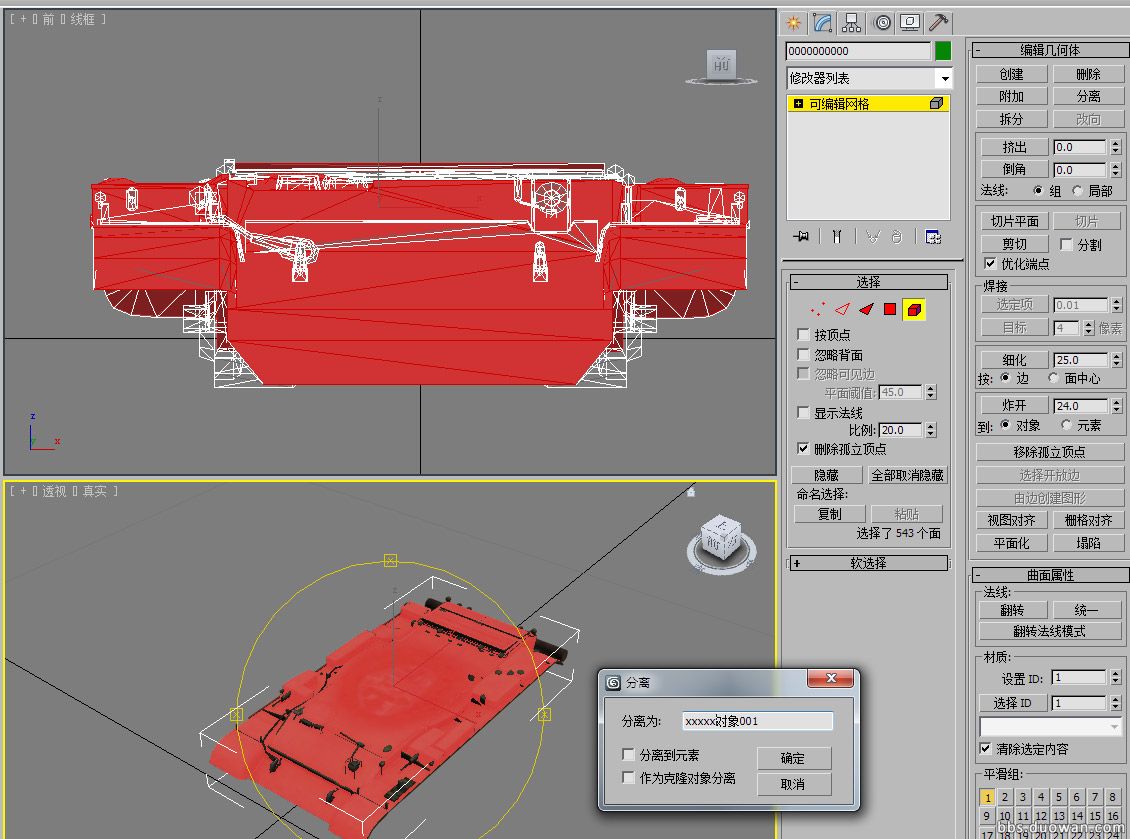
Task: Click Configure Modifier Sets icon
Action: point(933,236)
